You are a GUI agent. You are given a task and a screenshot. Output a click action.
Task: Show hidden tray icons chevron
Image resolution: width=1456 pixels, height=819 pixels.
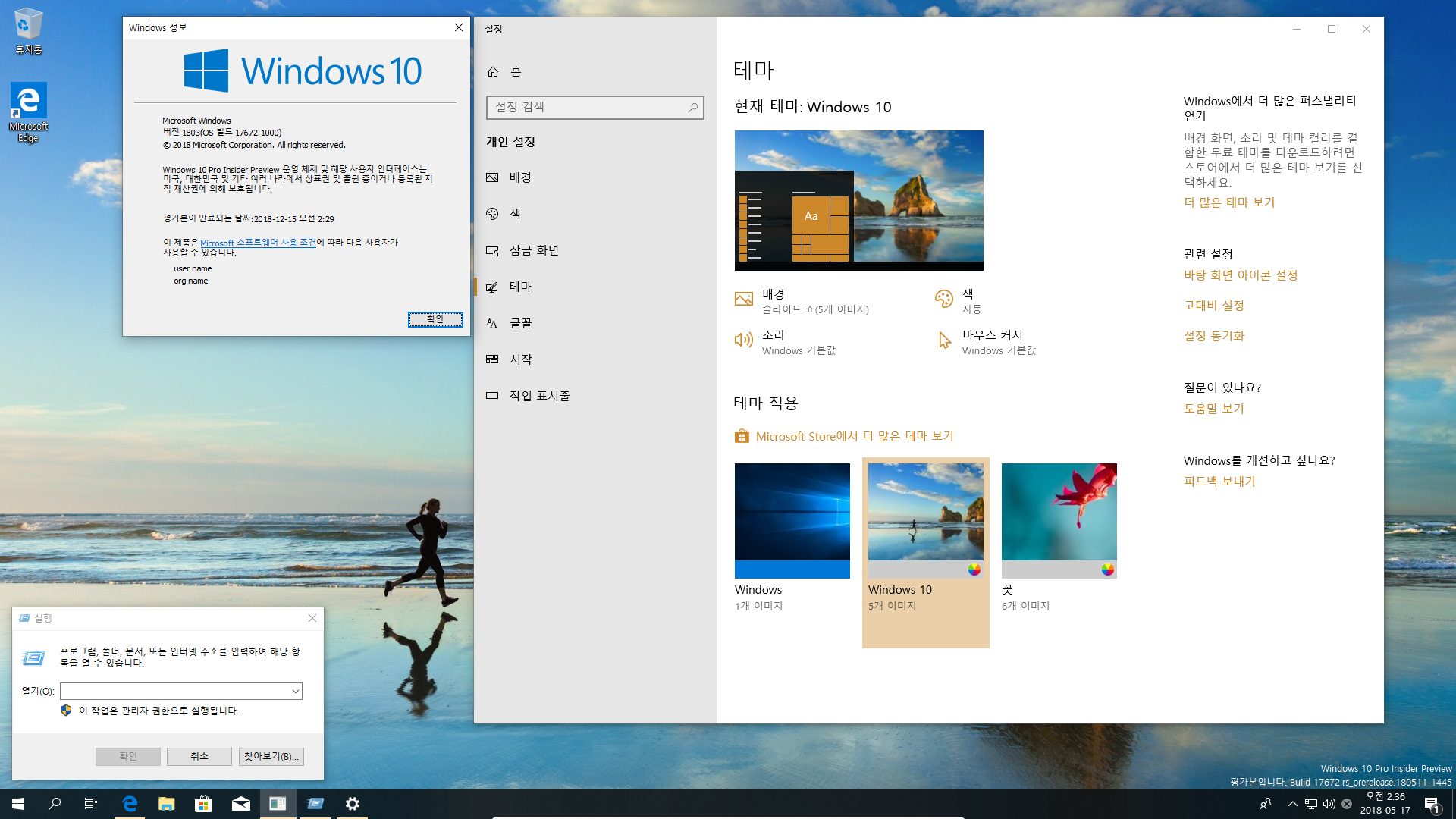[x=1293, y=804]
